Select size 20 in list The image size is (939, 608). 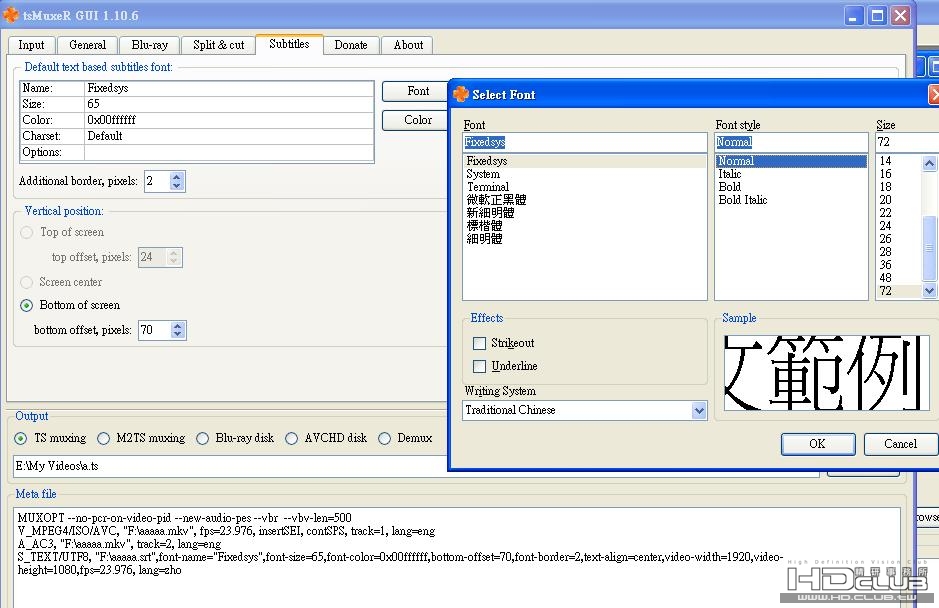click(x=899, y=200)
